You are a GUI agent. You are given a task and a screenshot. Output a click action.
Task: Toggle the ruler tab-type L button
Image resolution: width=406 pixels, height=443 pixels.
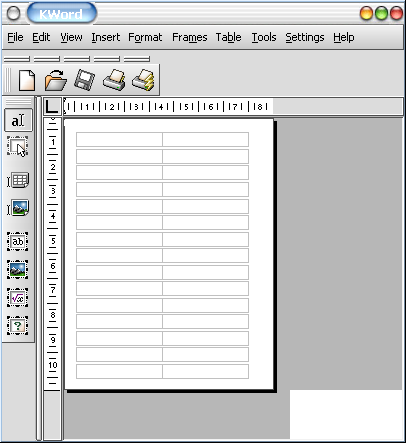[52, 107]
